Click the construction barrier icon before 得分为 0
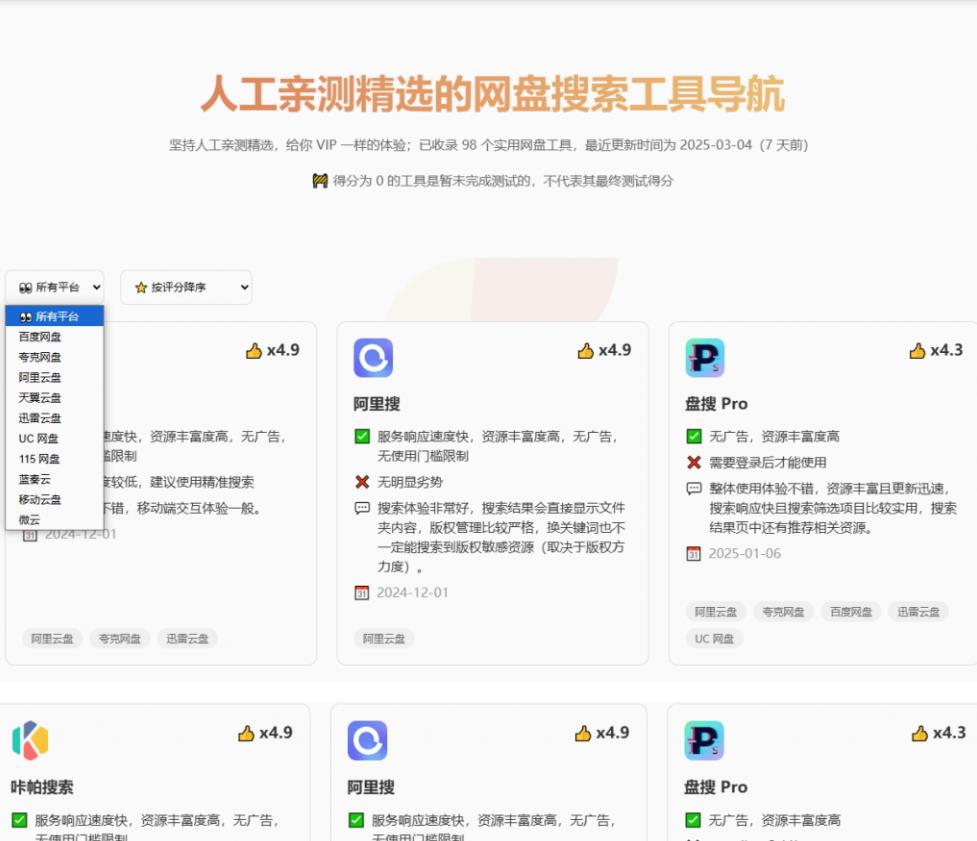The width and height of the screenshot is (977, 841). [320, 181]
